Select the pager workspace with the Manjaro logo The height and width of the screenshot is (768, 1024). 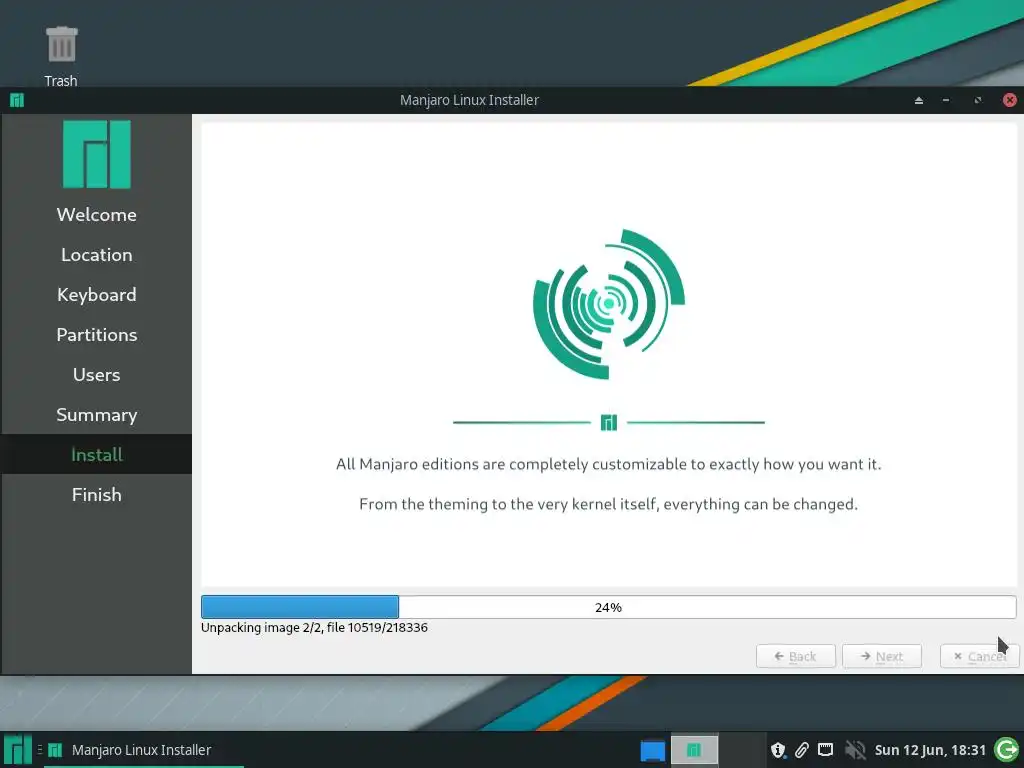tap(695, 750)
